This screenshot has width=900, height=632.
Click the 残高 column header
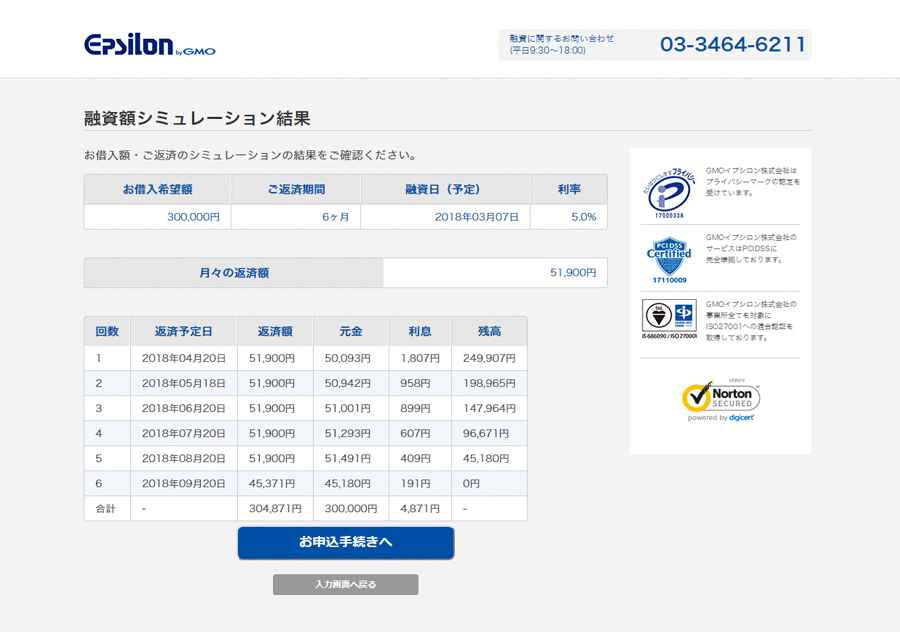[490, 331]
